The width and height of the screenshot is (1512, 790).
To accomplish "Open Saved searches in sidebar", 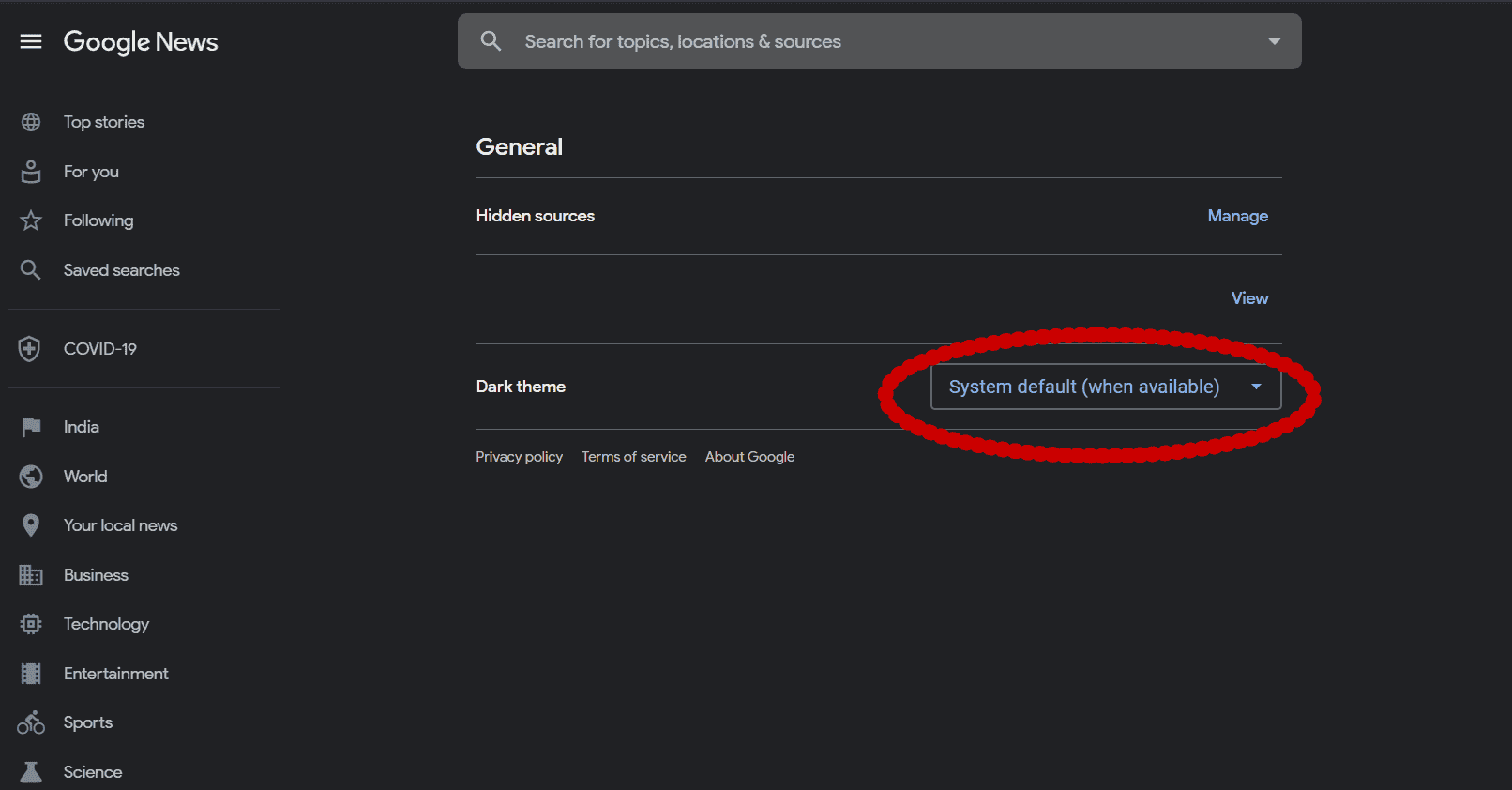I will point(121,270).
